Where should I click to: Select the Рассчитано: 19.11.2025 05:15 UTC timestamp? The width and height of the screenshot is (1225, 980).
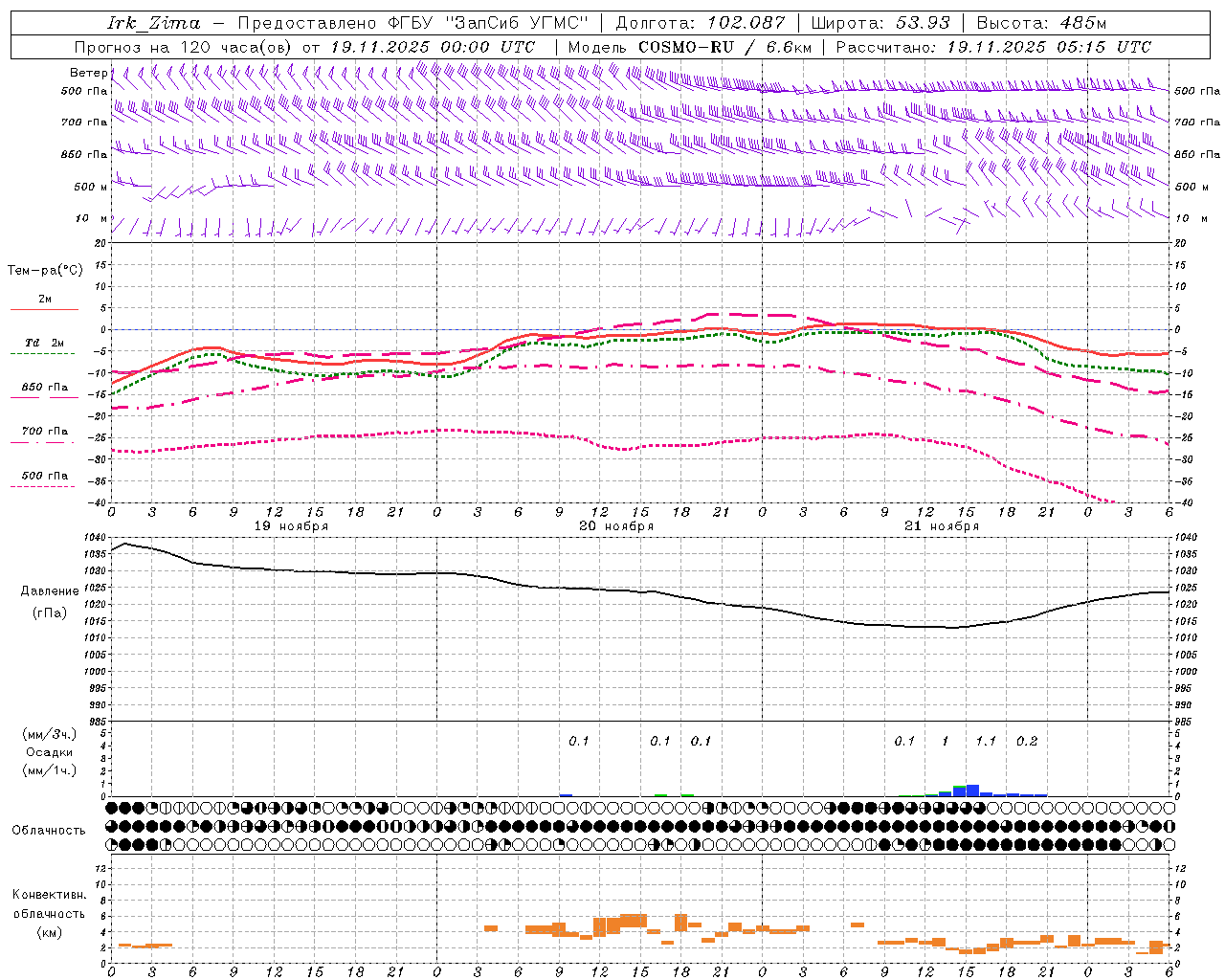pyautogui.click(x=993, y=47)
